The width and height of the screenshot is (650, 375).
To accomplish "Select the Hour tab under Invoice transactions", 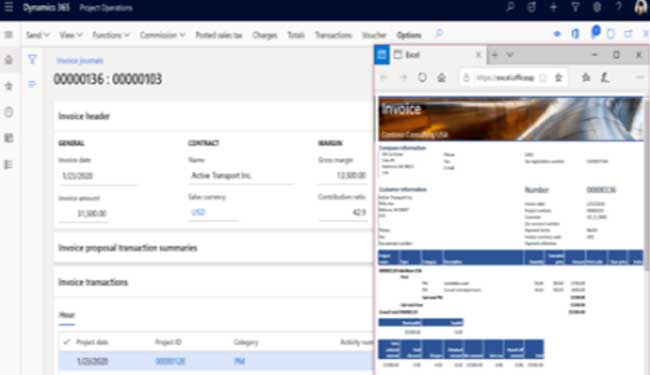I will point(67,315).
